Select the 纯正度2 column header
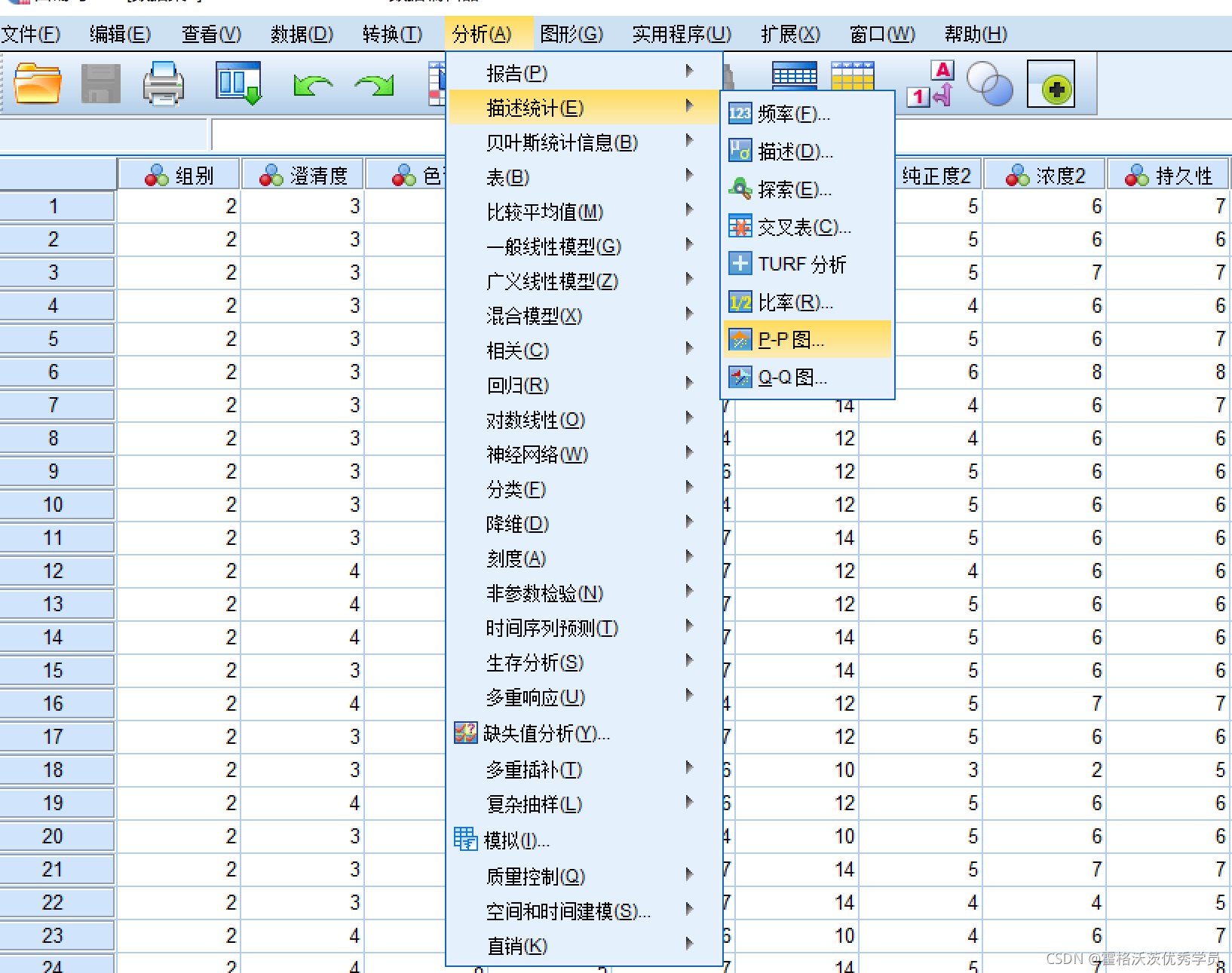The height and width of the screenshot is (973, 1232). [x=937, y=176]
